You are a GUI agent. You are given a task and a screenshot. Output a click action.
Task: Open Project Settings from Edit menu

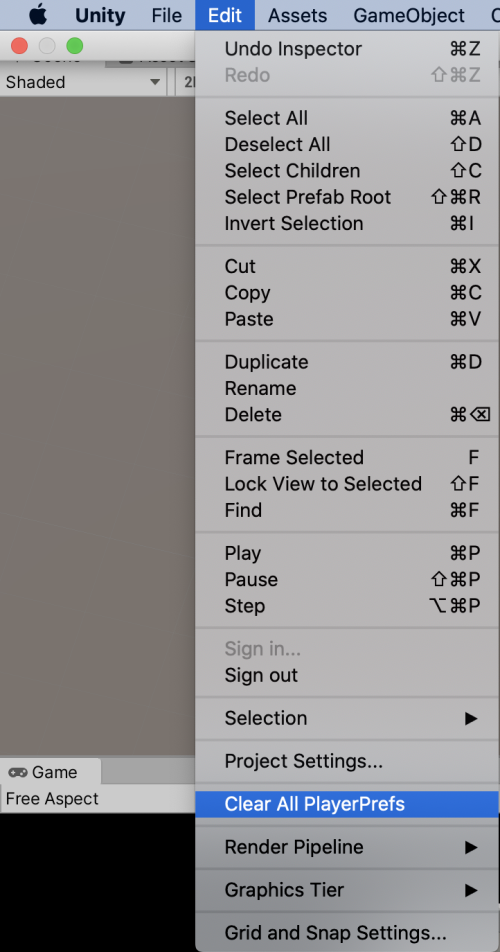coord(347,761)
